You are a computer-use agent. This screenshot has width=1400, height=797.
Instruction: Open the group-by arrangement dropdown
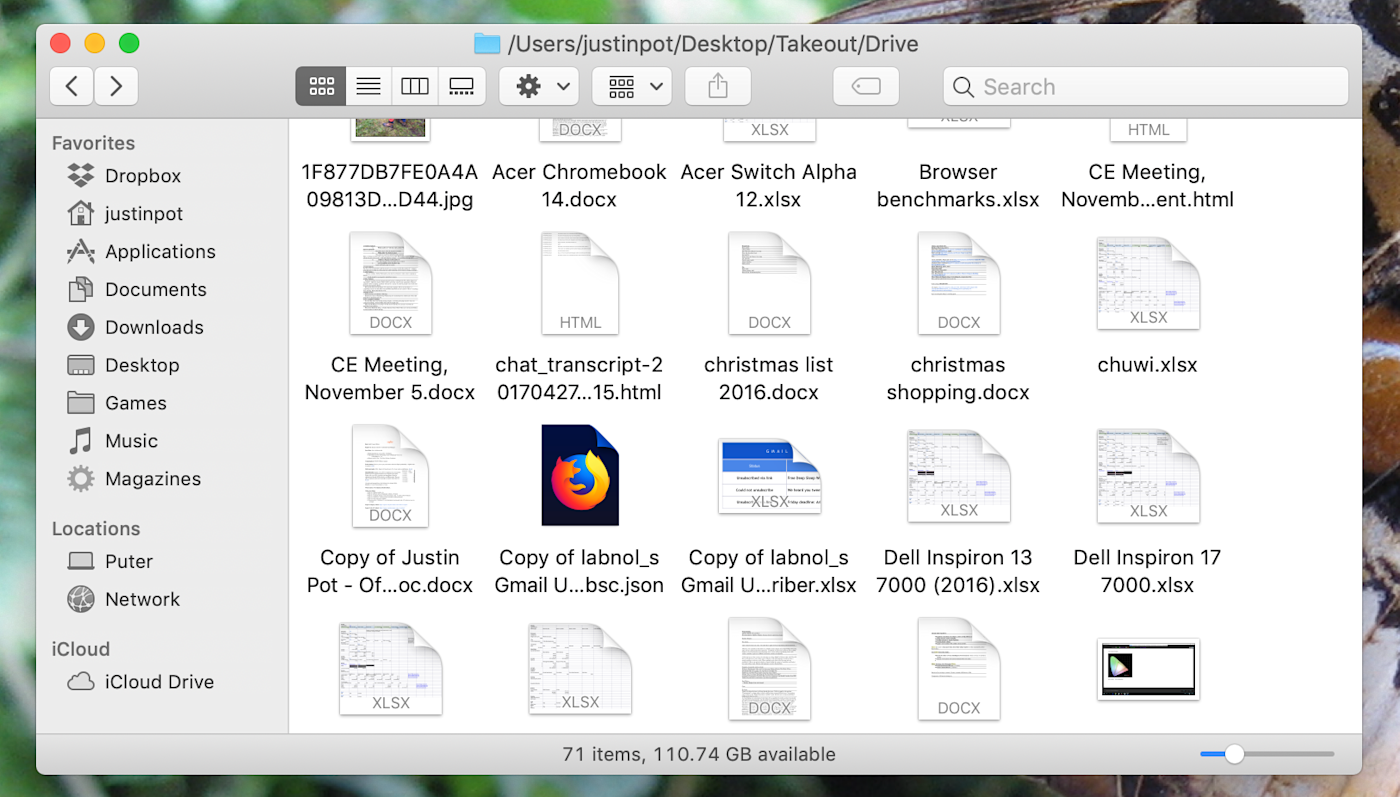point(632,87)
